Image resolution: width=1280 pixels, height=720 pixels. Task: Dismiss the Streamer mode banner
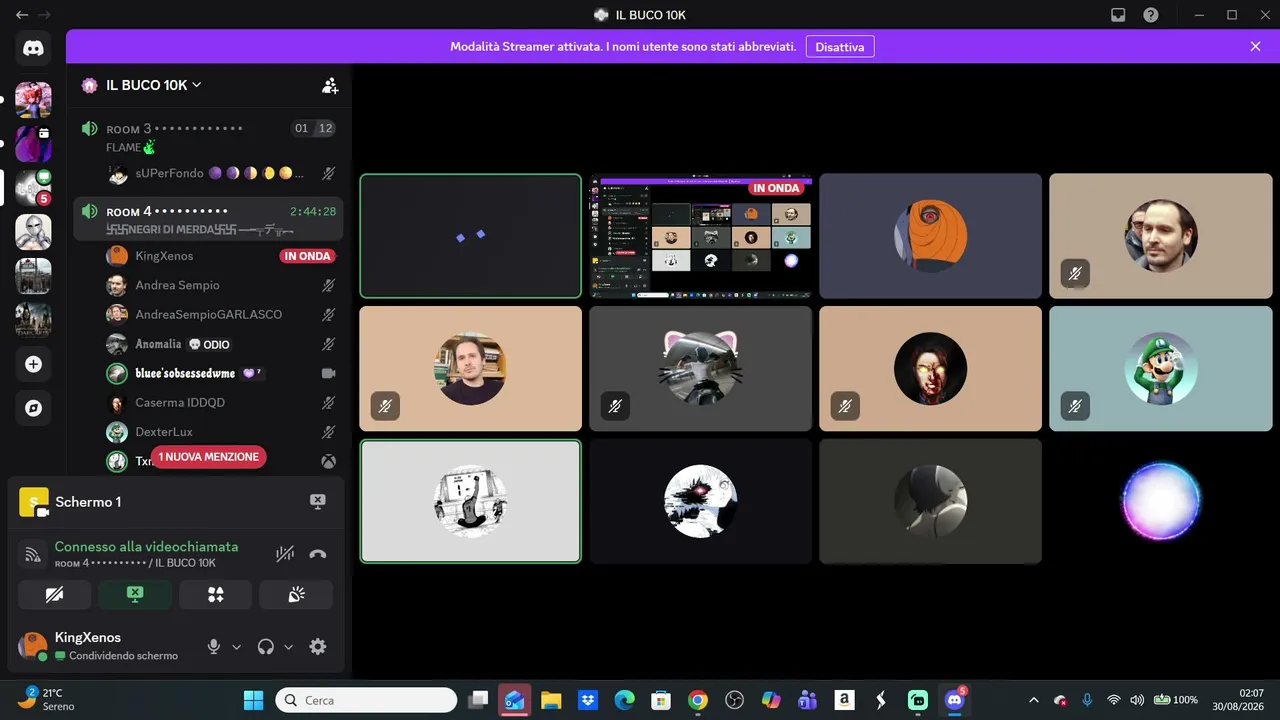[1256, 46]
